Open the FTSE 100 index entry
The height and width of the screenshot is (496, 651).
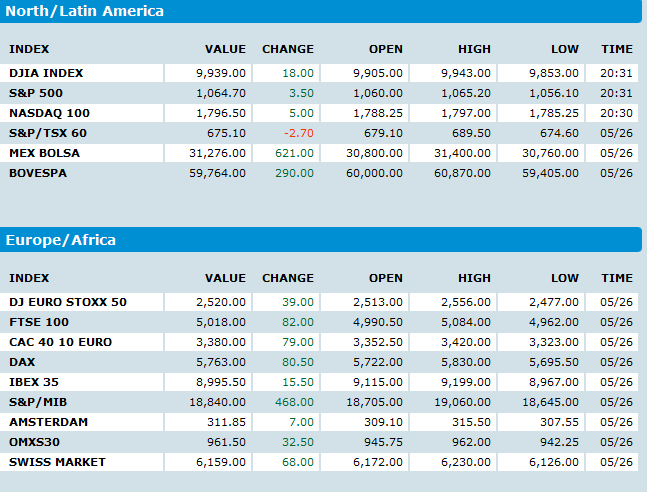[39, 322]
